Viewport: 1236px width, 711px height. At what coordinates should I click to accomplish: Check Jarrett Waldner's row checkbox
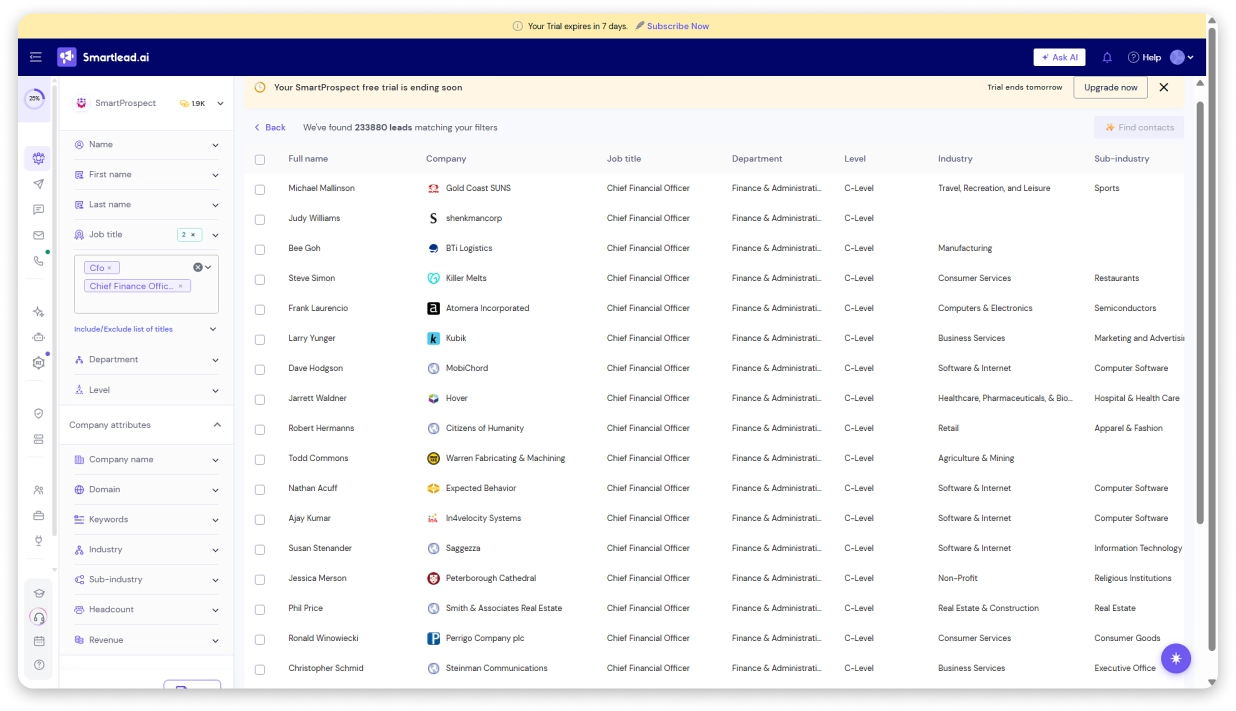coord(260,399)
